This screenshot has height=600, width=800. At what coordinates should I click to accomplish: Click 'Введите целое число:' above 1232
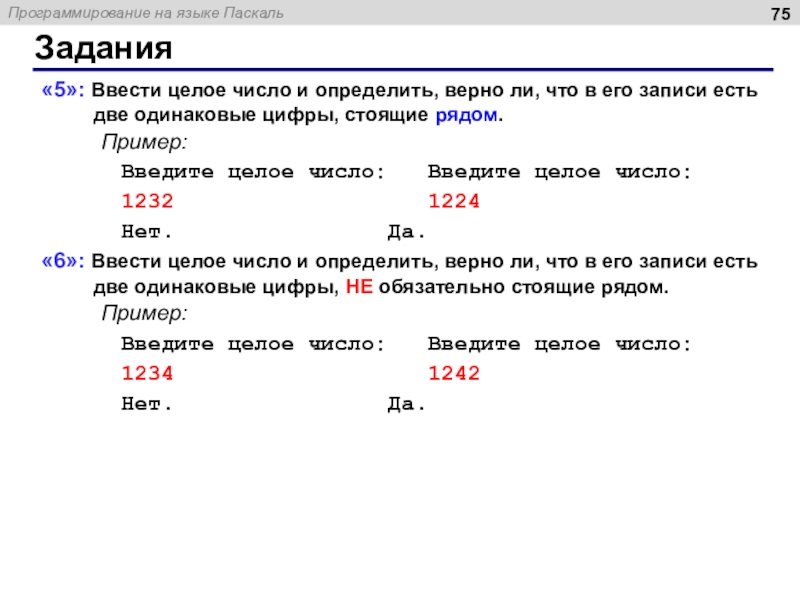point(253,172)
